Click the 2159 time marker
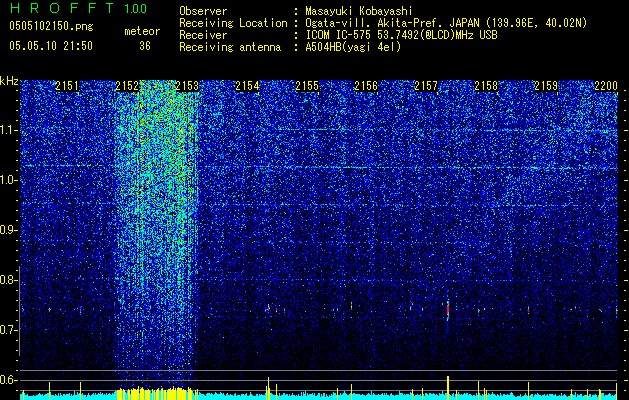 tap(546, 85)
